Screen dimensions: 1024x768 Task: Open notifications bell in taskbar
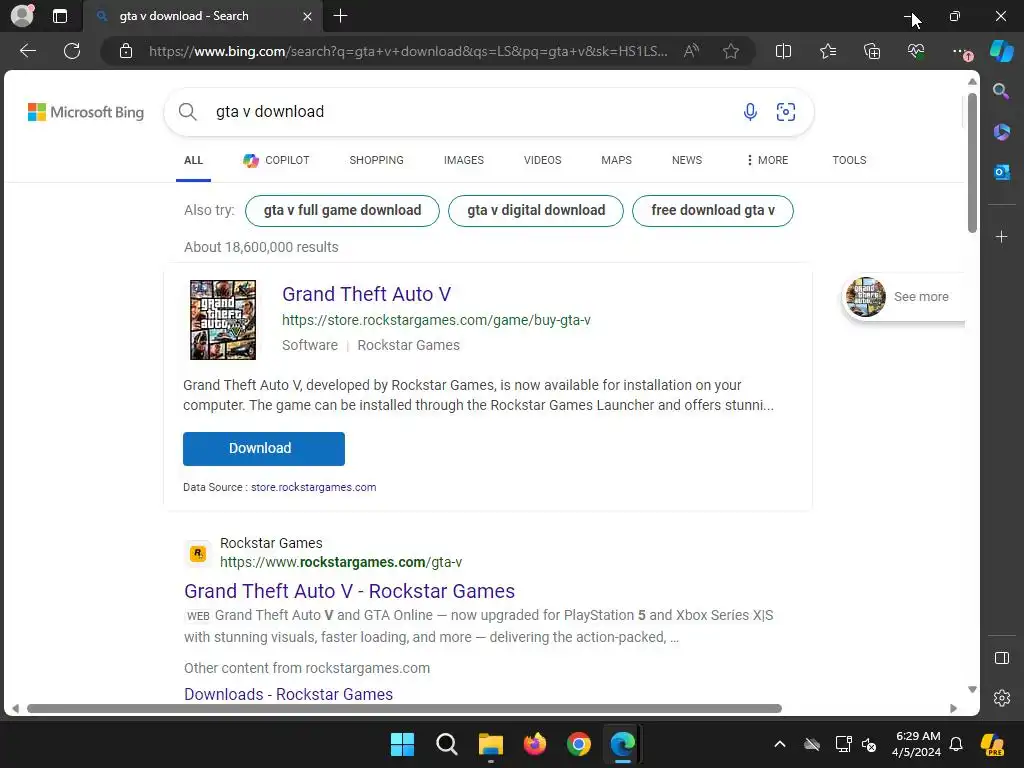click(x=956, y=744)
